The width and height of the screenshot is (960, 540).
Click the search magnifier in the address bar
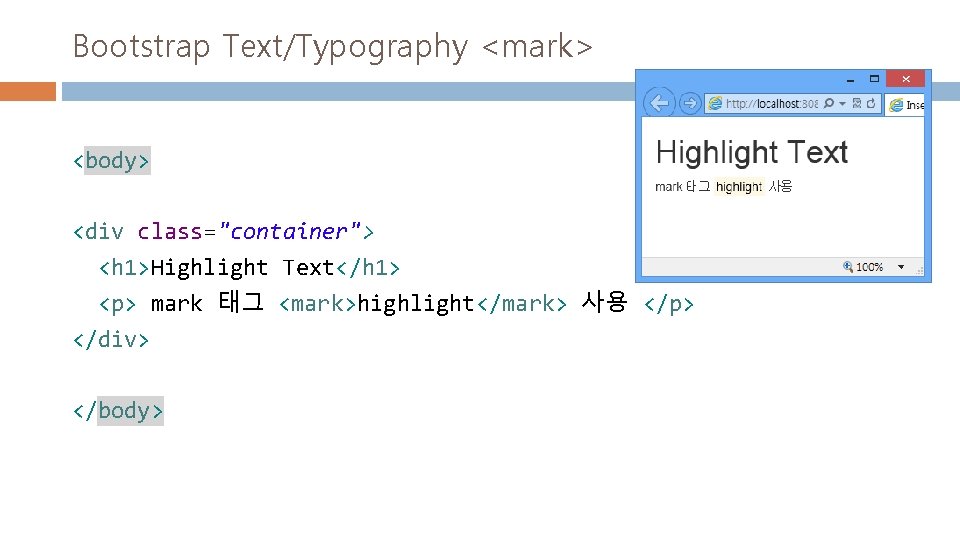829,103
